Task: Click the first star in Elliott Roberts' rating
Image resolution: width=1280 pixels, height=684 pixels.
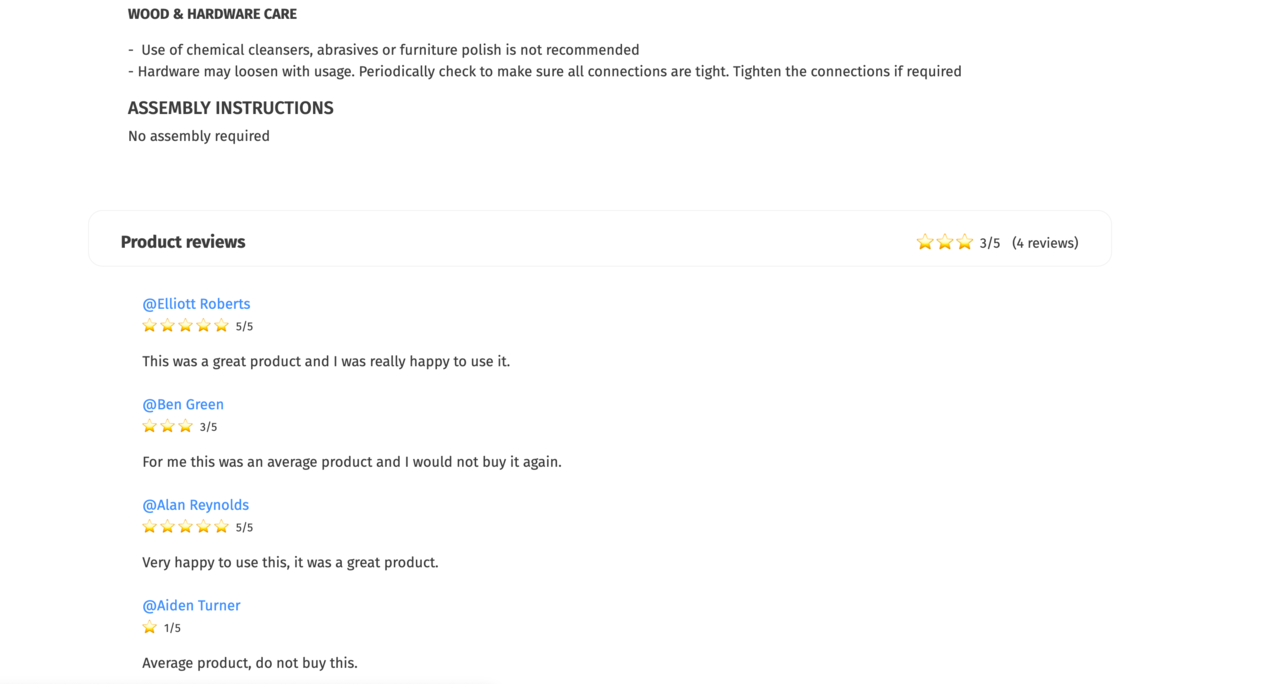Action: [150, 326]
